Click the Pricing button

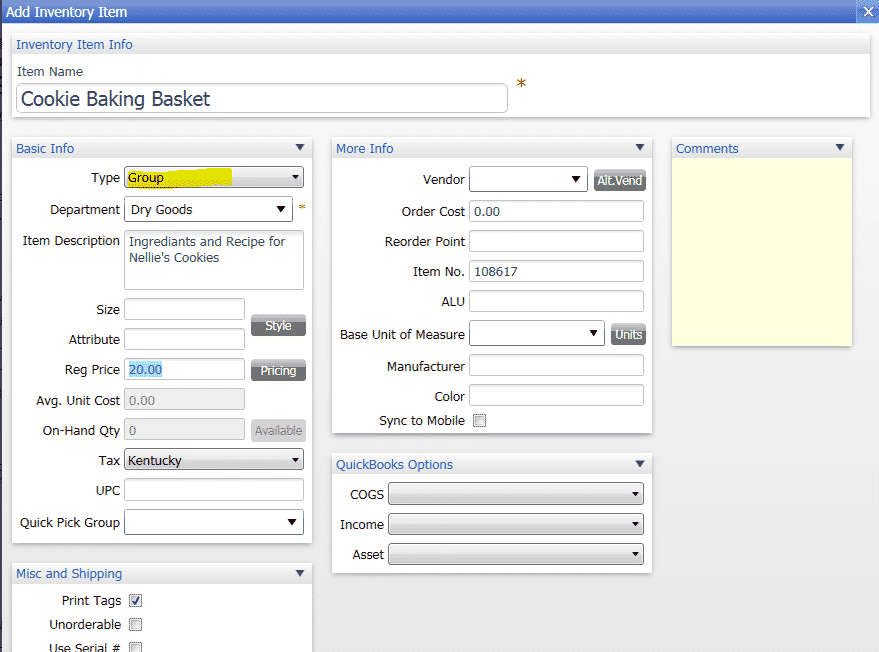[x=278, y=371]
